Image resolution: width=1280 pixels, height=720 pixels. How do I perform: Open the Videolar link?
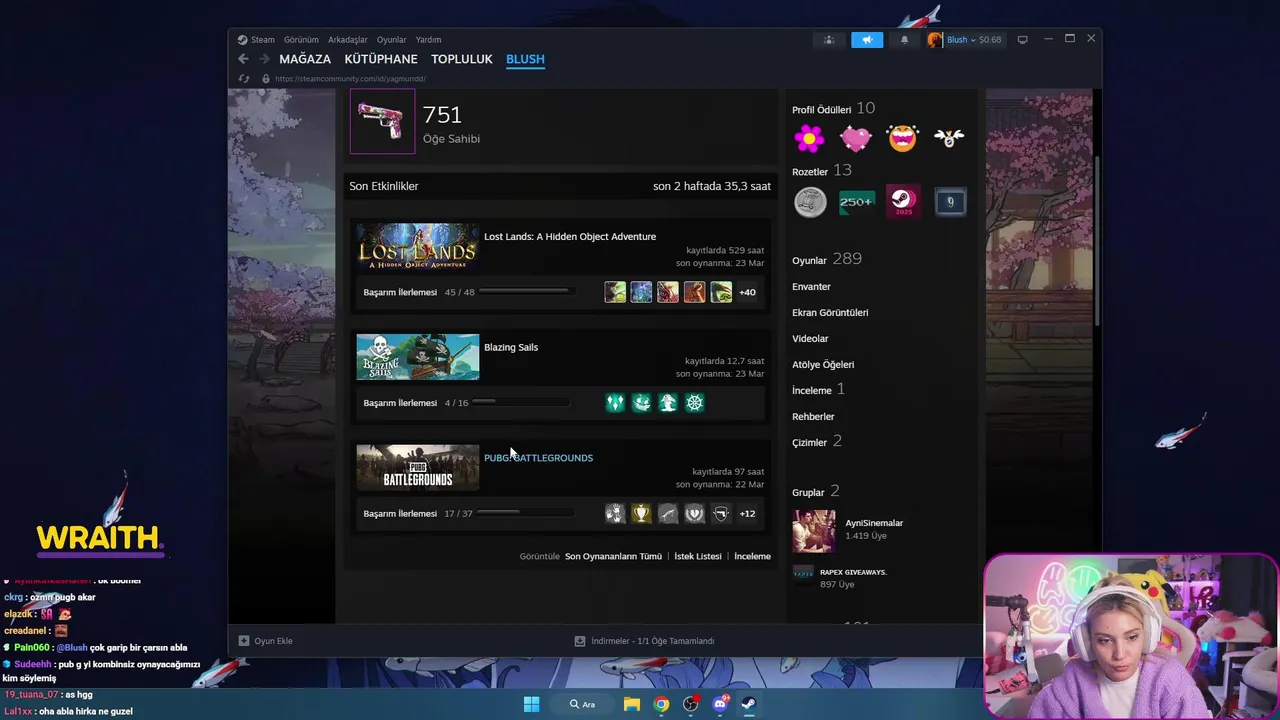[x=810, y=339]
